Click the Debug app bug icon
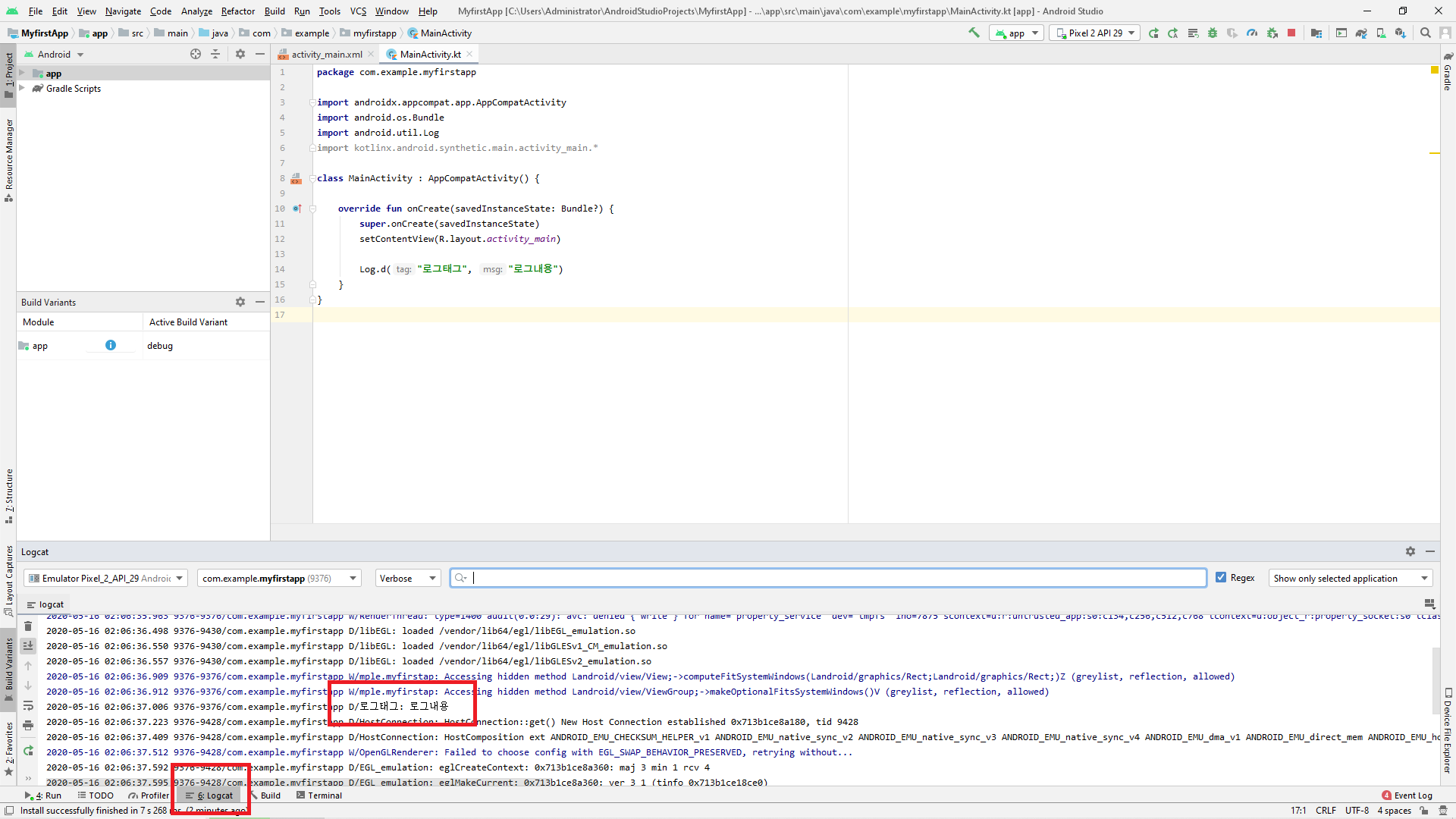The width and height of the screenshot is (1456, 819). 1213,33
